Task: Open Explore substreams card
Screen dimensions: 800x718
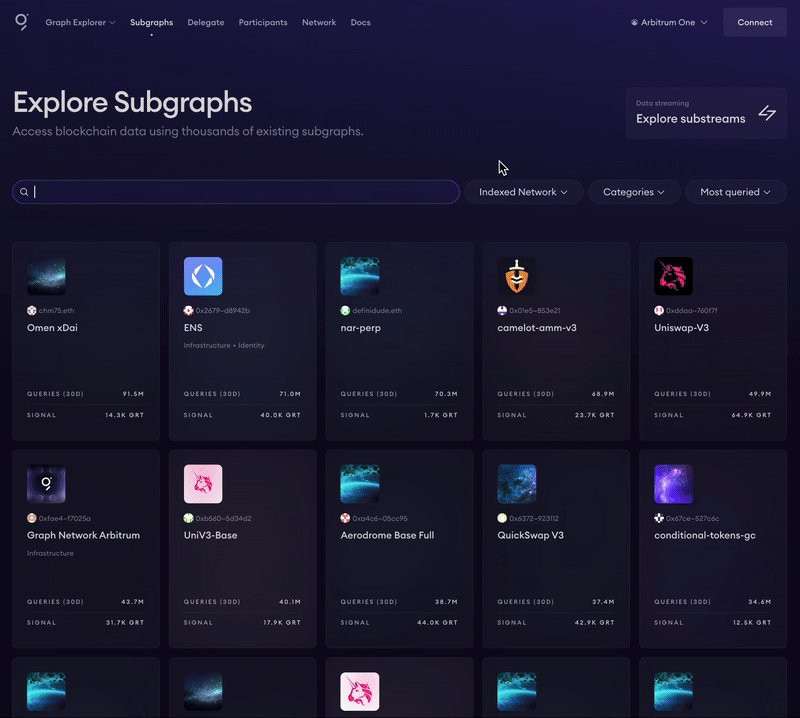Action: [706, 113]
